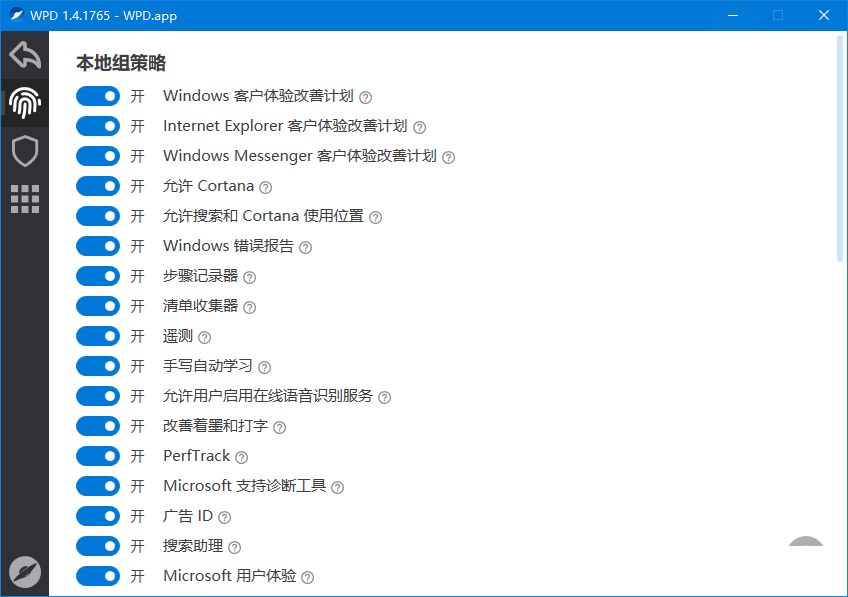
Task: Turn off 广告 ID switch
Action: [98, 516]
